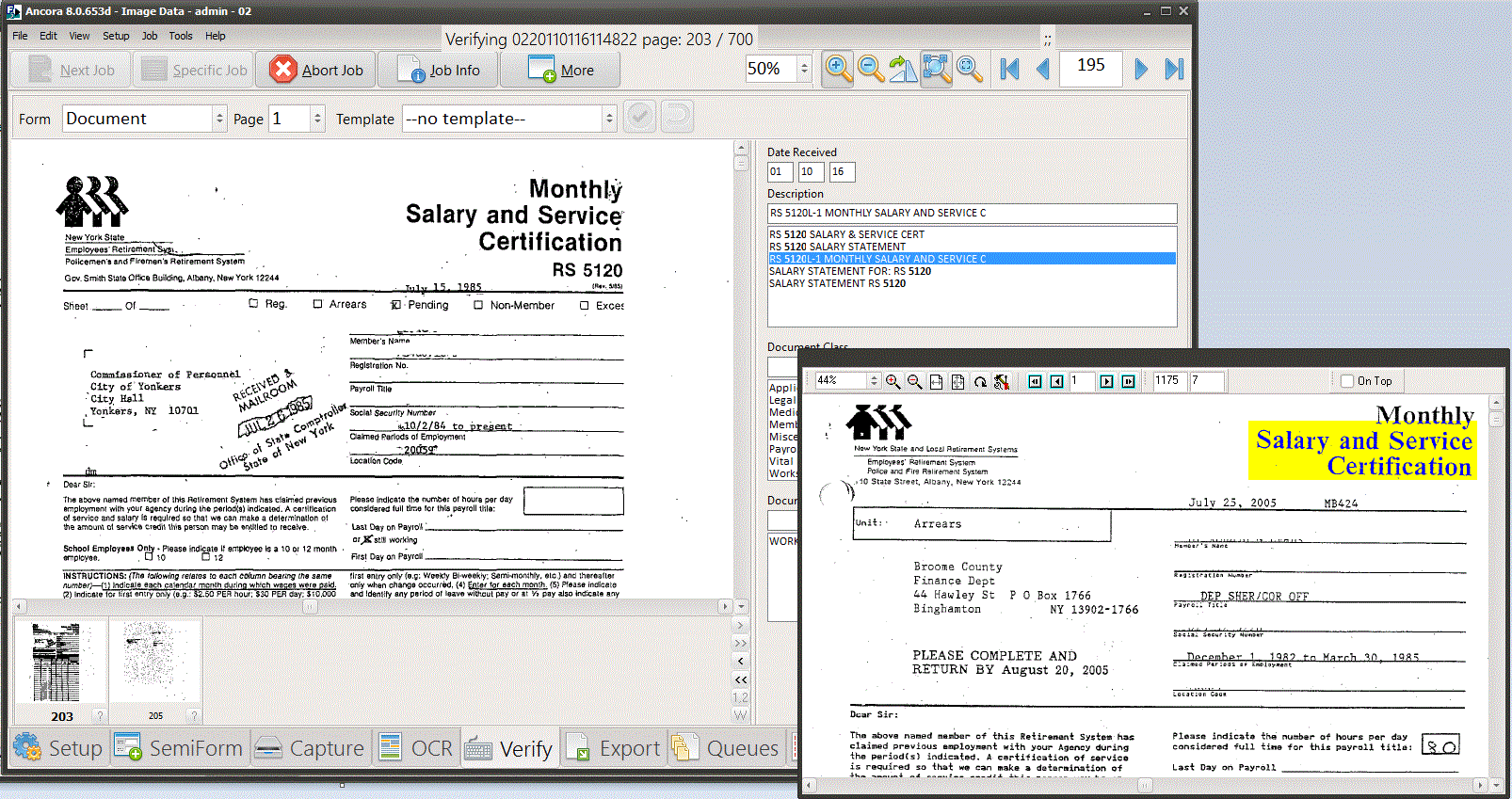Go to last page in popup viewer
1512x799 pixels.
click(x=1128, y=381)
